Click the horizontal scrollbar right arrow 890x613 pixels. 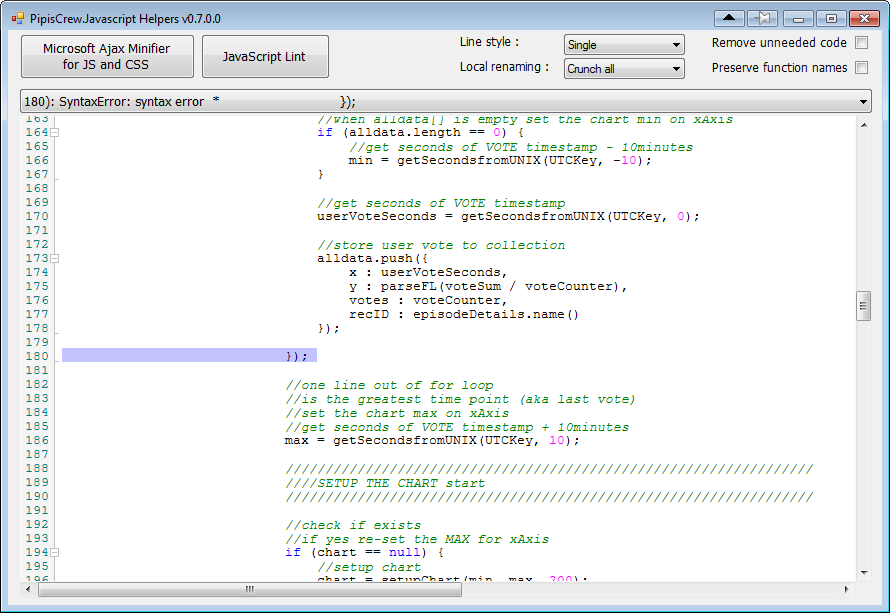pos(846,590)
